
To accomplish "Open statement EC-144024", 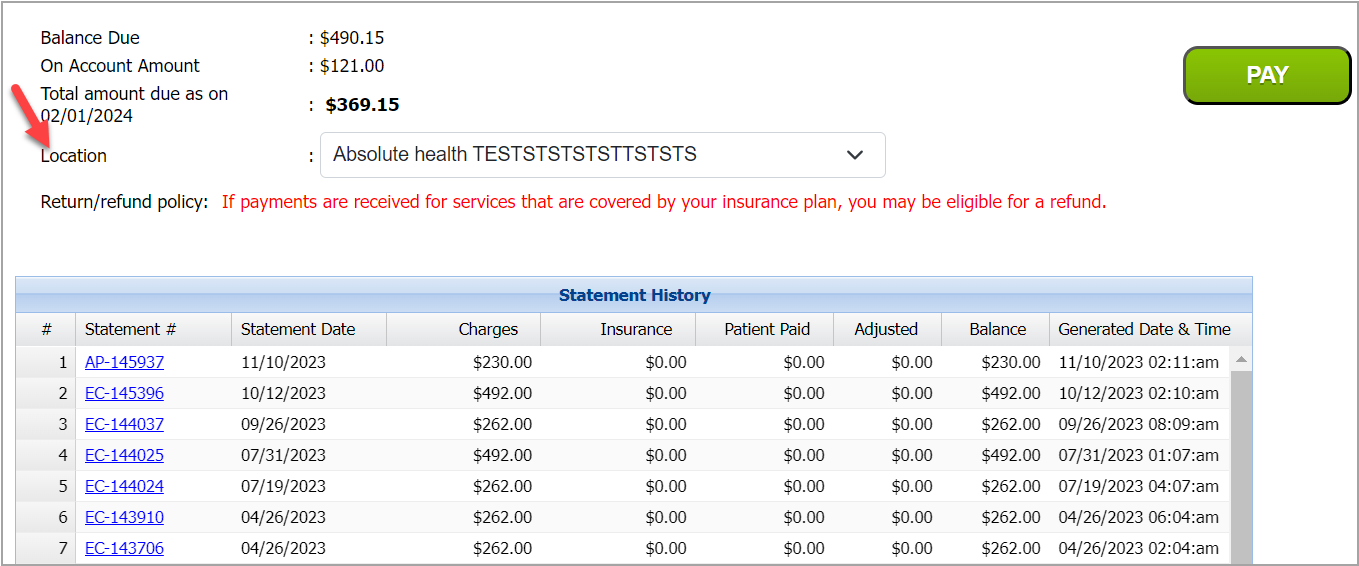I will [124, 486].
